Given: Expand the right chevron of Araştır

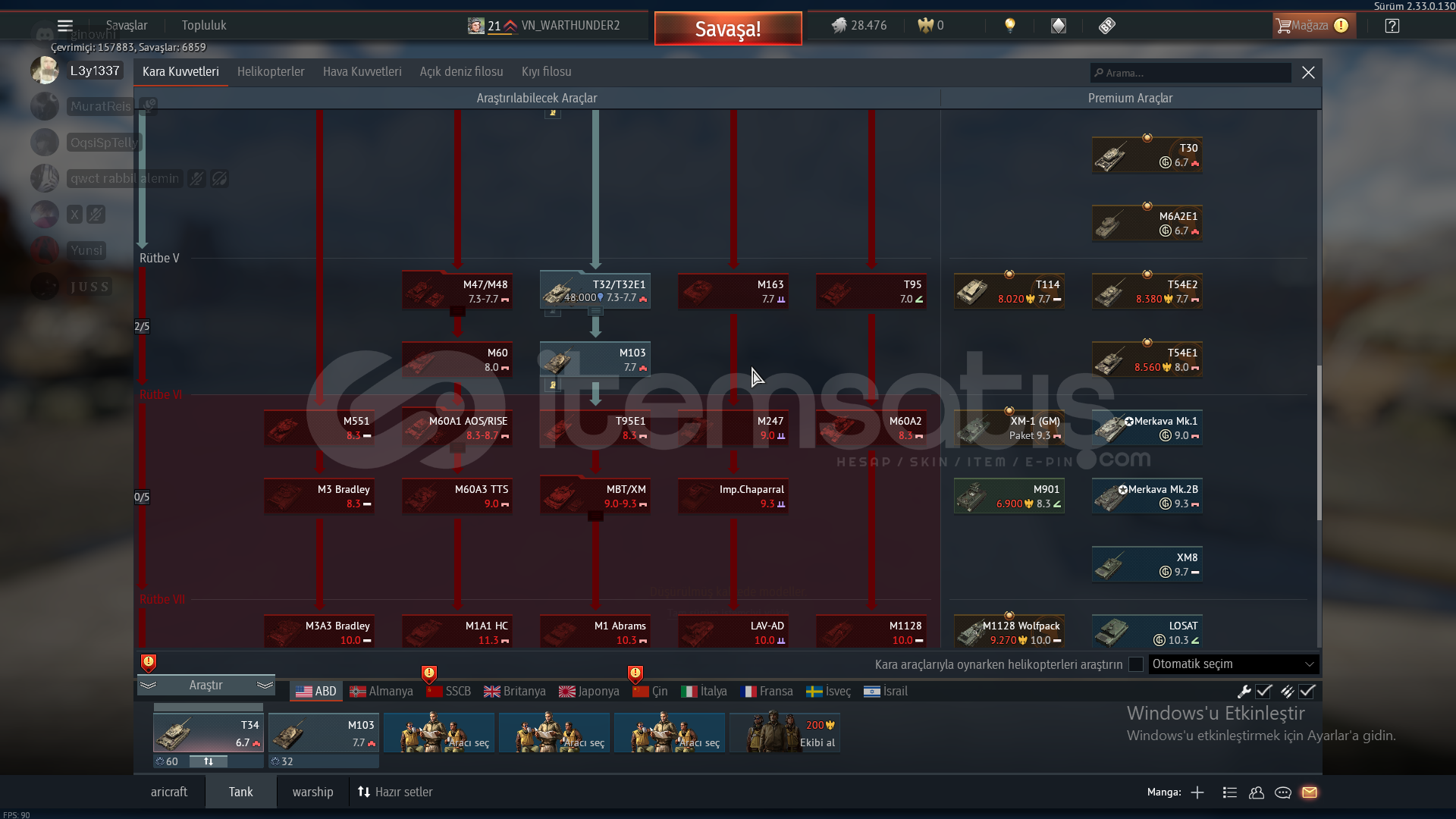Looking at the screenshot, I should pos(265,686).
